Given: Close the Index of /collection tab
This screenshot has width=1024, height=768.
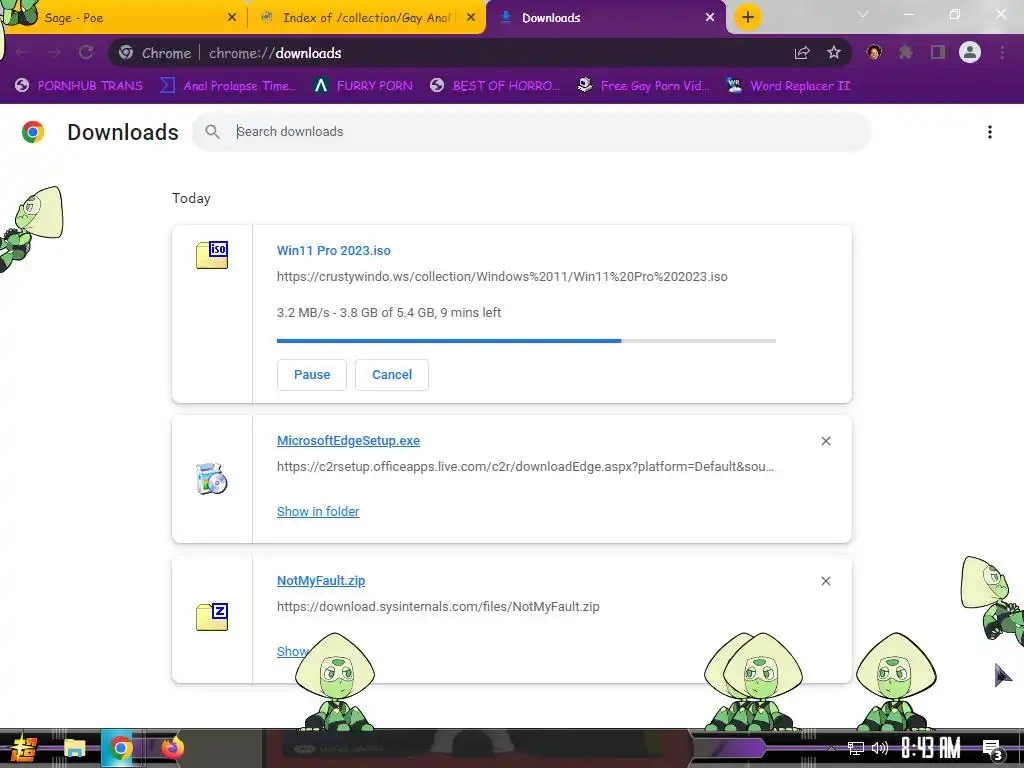Looking at the screenshot, I should pos(471,18).
